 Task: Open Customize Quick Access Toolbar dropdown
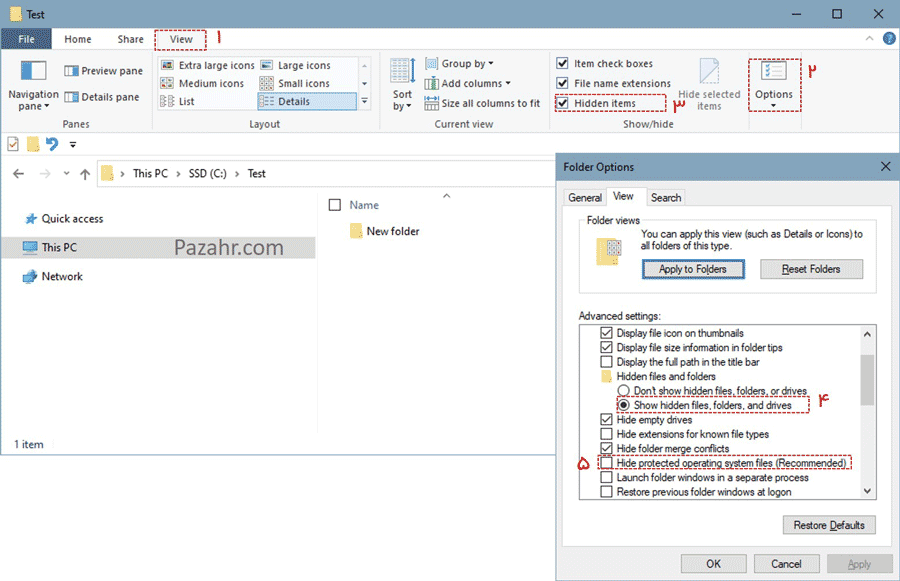(73, 145)
